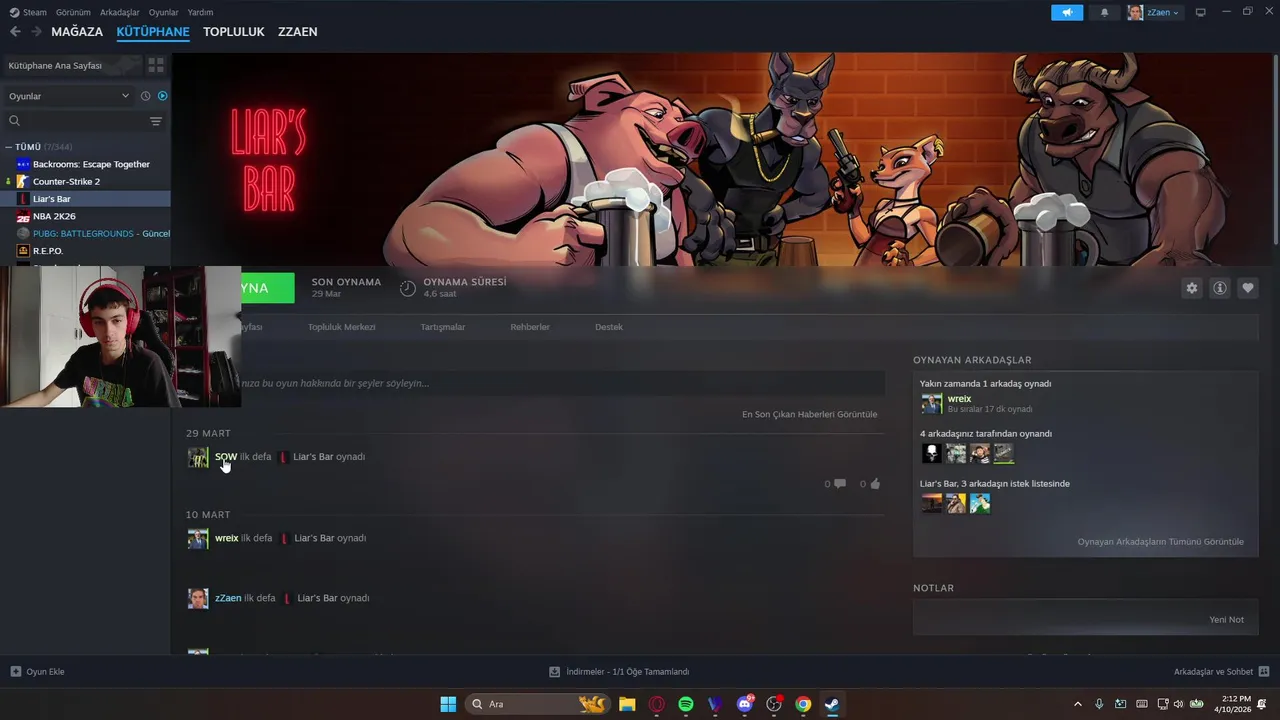Open Google Chrome from the taskbar
1280x720 pixels.
point(803,704)
